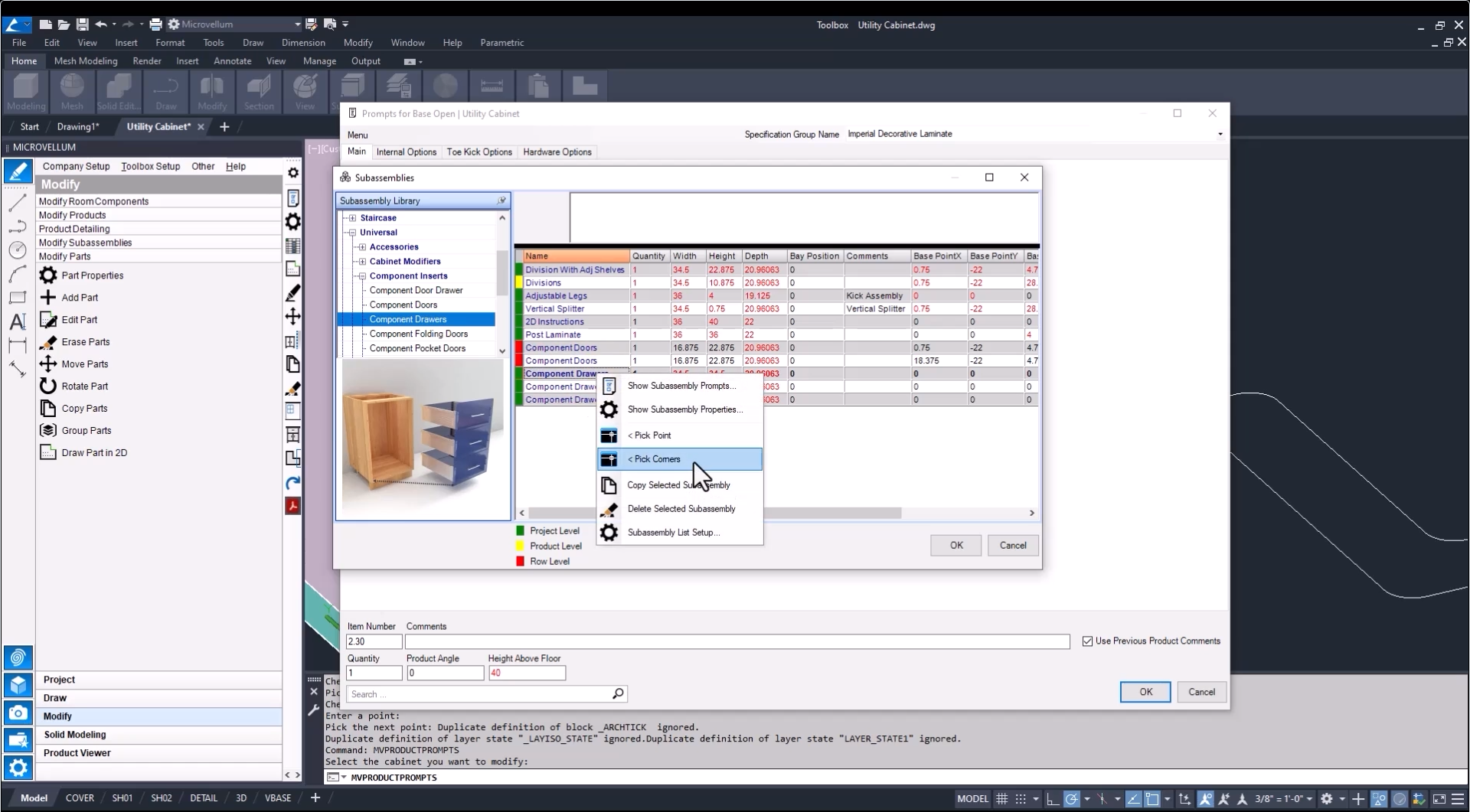Choose Show Subassembly Prompts in context menu
This screenshot has height=812, width=1470.
679,386
